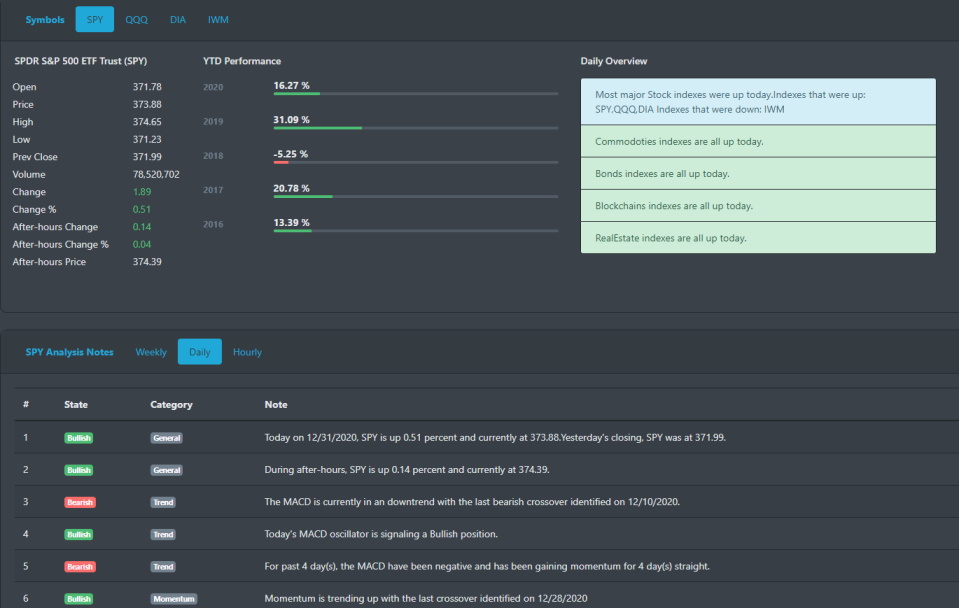
Task: Click the Volume value 78,520,702
Action: [156, 174]
